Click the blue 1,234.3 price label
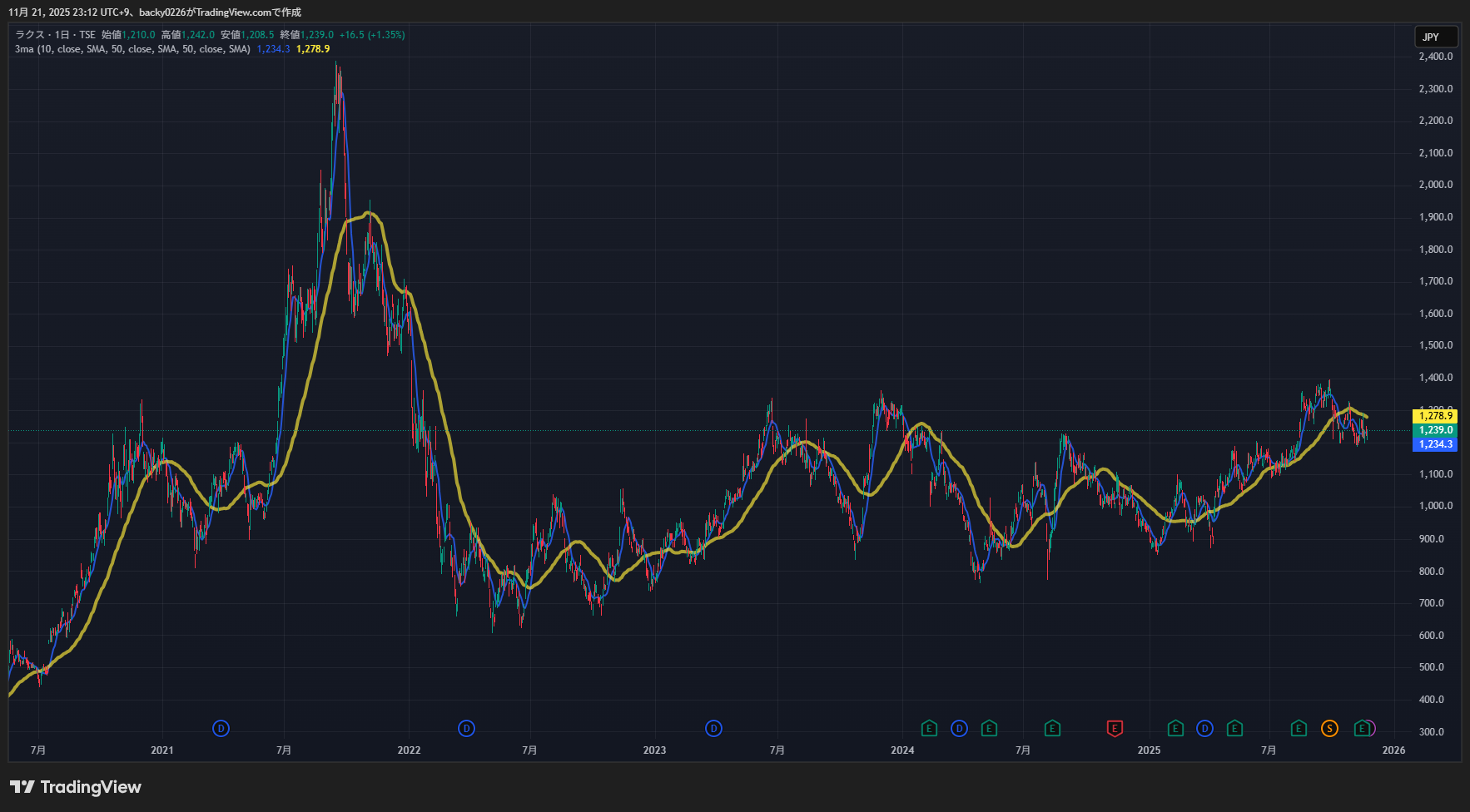The height and width of the screenshot is (812, 1470). pyautogui.click(x=1435, y=444)
